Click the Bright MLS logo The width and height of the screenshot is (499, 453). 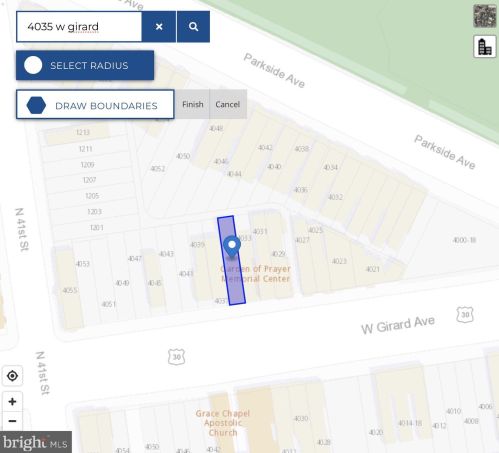coord(36,442)
